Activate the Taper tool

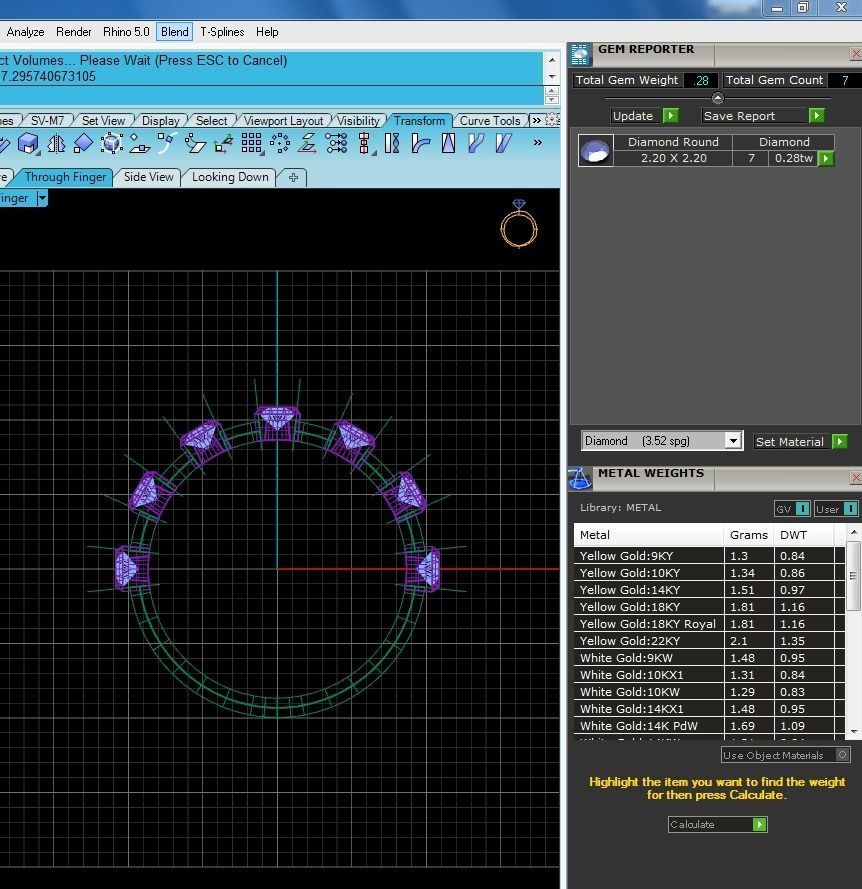tap(448, 143)
